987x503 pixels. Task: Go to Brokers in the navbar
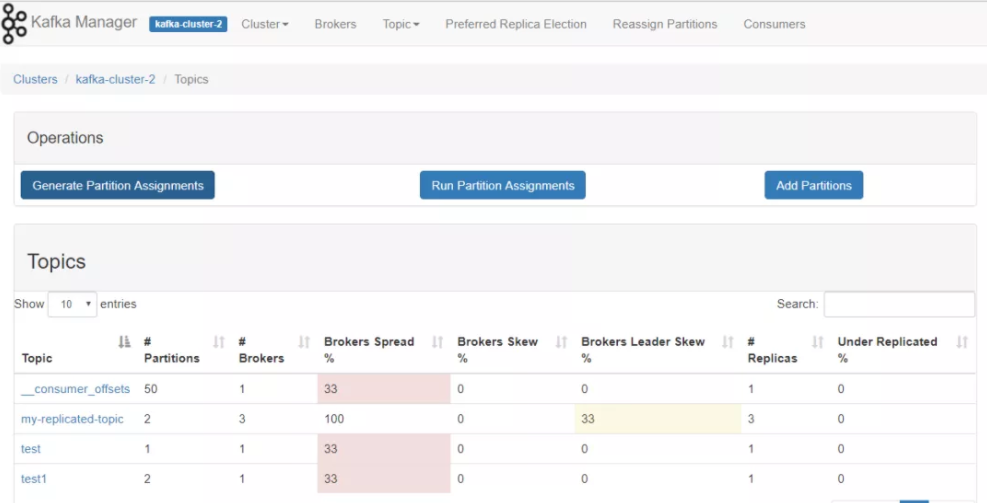tap(336, 24)
